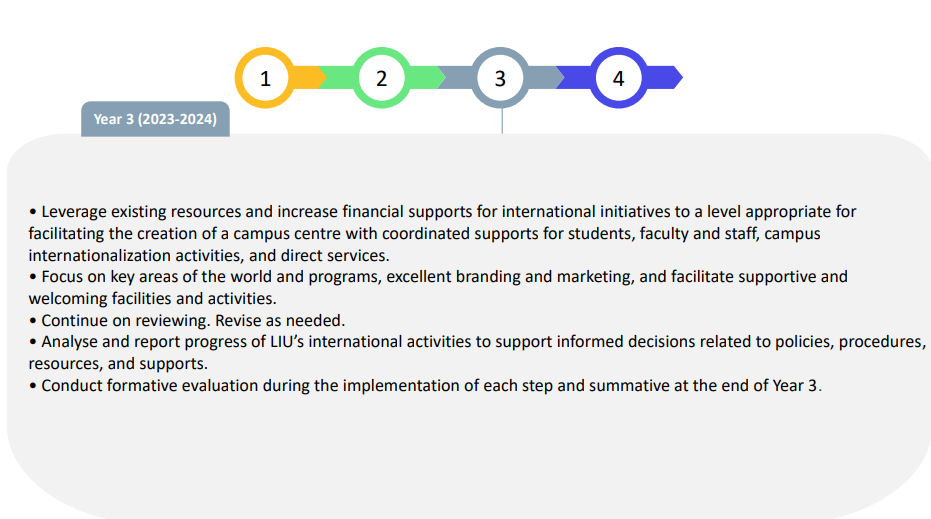
Task: Click 'internationalization activities, and direct services' line
Action: click(x=209, y=255)
